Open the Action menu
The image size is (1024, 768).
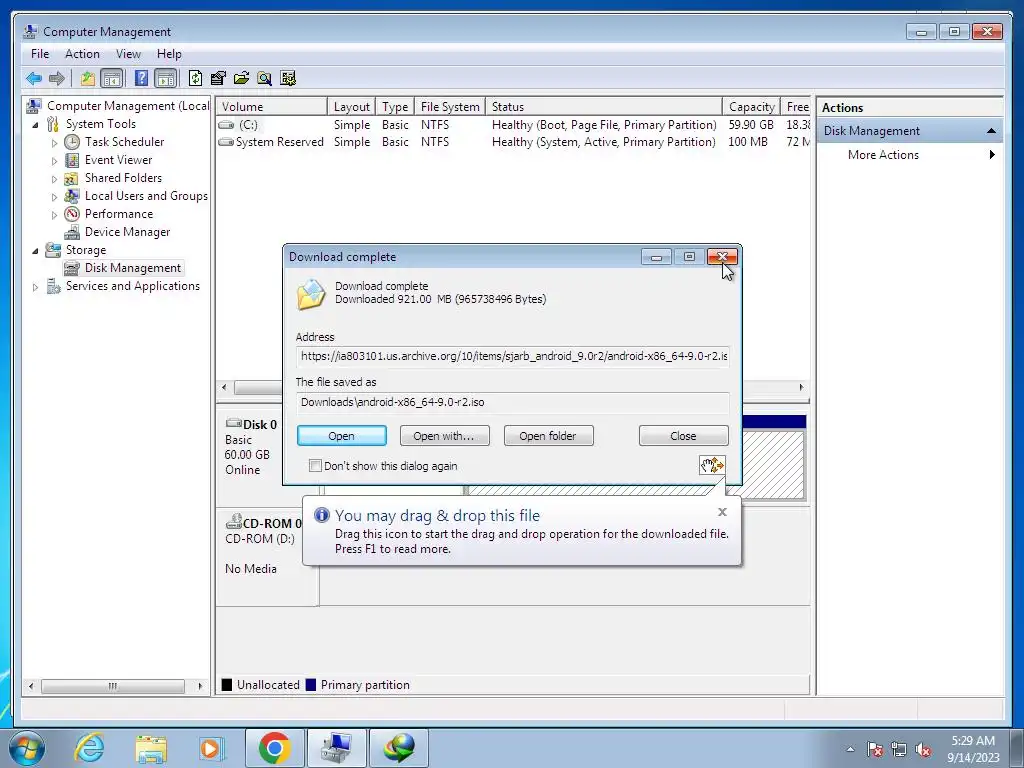tap(82, 54)
